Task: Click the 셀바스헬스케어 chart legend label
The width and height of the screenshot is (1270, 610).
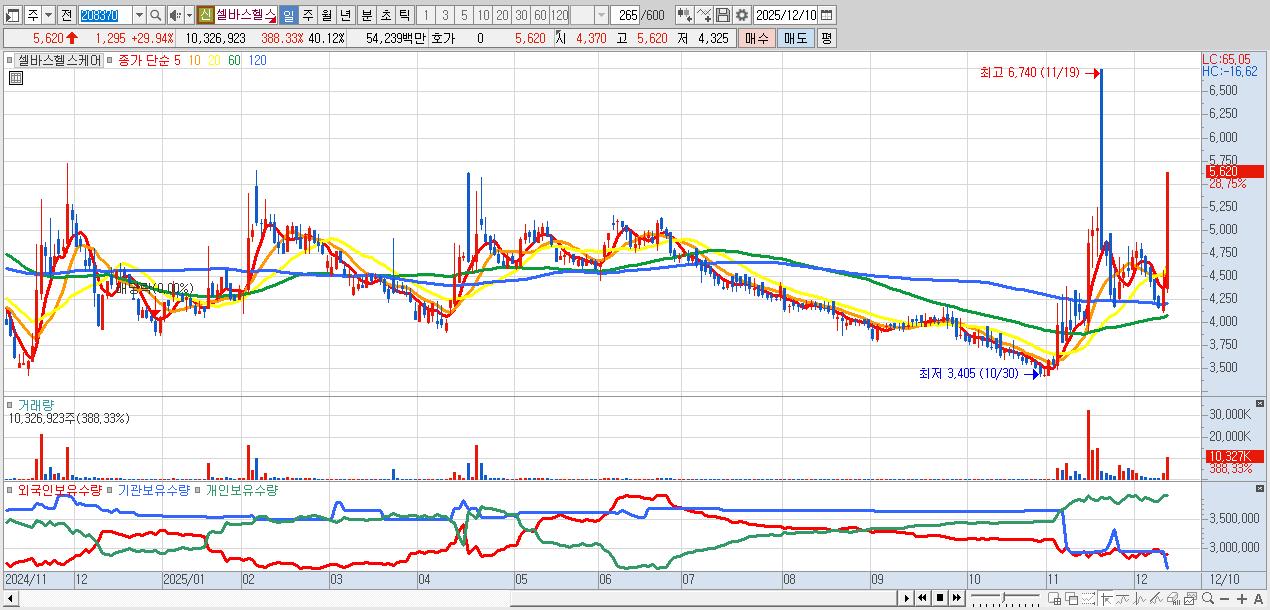Action: 59,60
